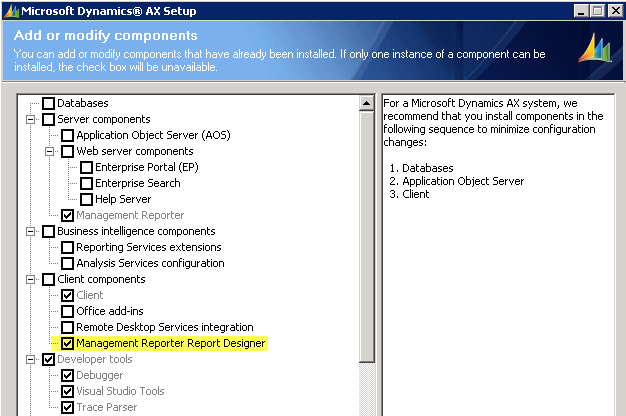Check the Help Server checkbox
The width and height of the screenshot is (626, 416).
pos(87,199)
